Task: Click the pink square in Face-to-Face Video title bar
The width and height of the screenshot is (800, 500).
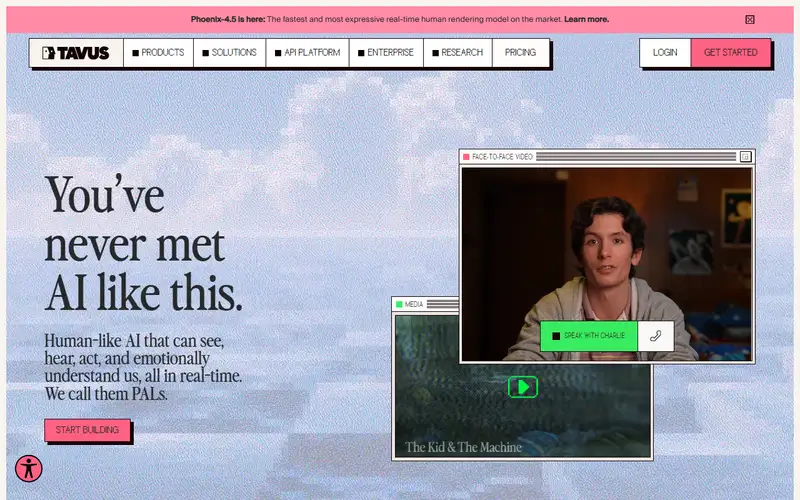Action: tap(466, 157)
